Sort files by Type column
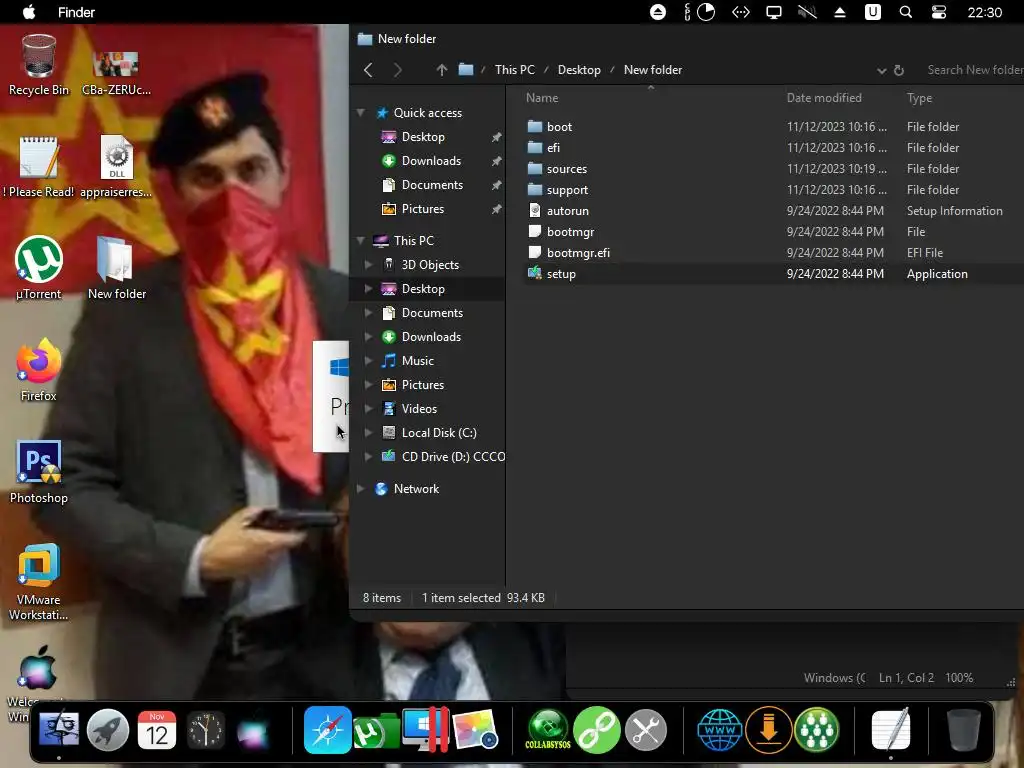The image size is (1024, 768). [x=919, y=98]
